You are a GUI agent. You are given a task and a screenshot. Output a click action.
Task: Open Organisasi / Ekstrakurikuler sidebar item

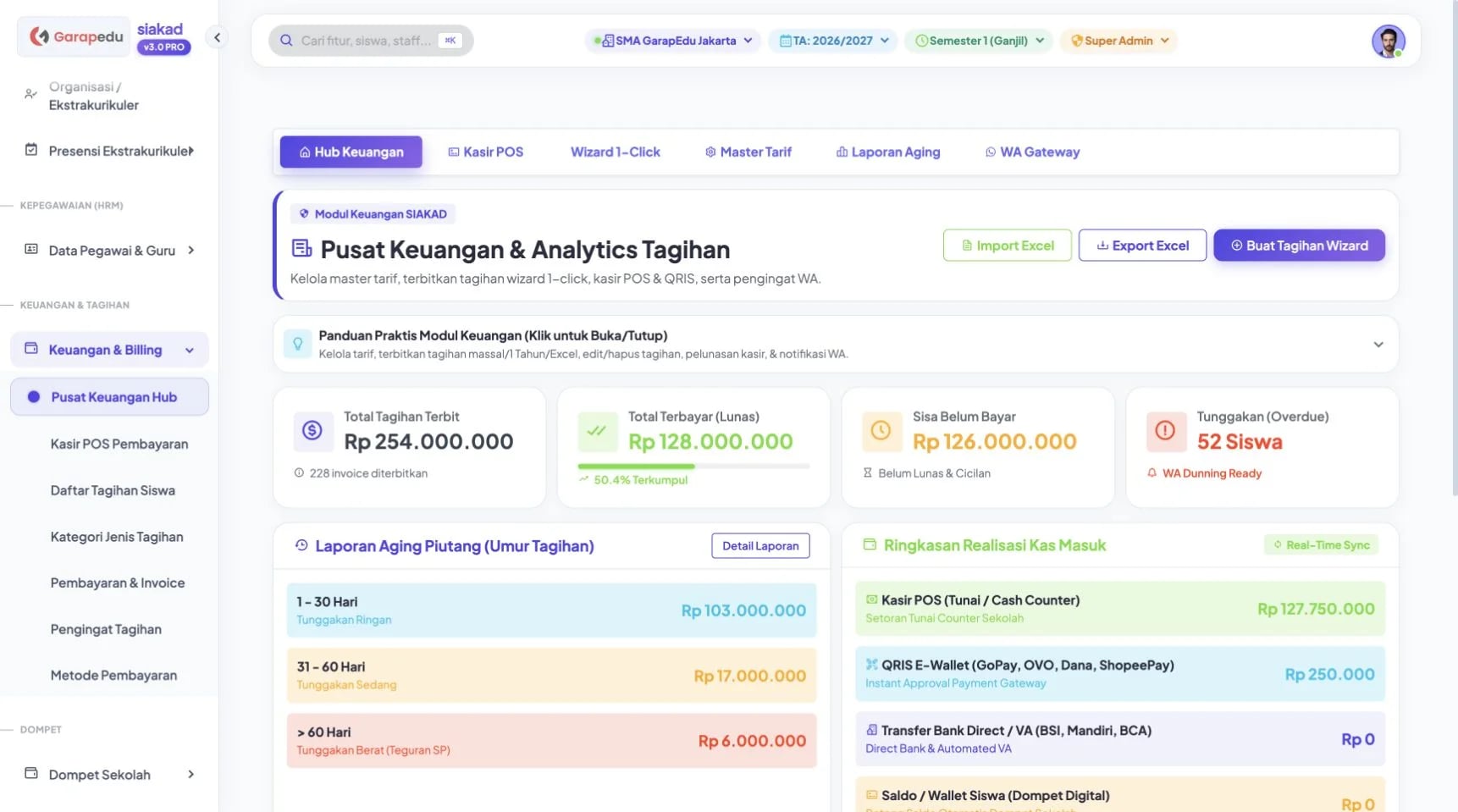(x=110, y=97)
